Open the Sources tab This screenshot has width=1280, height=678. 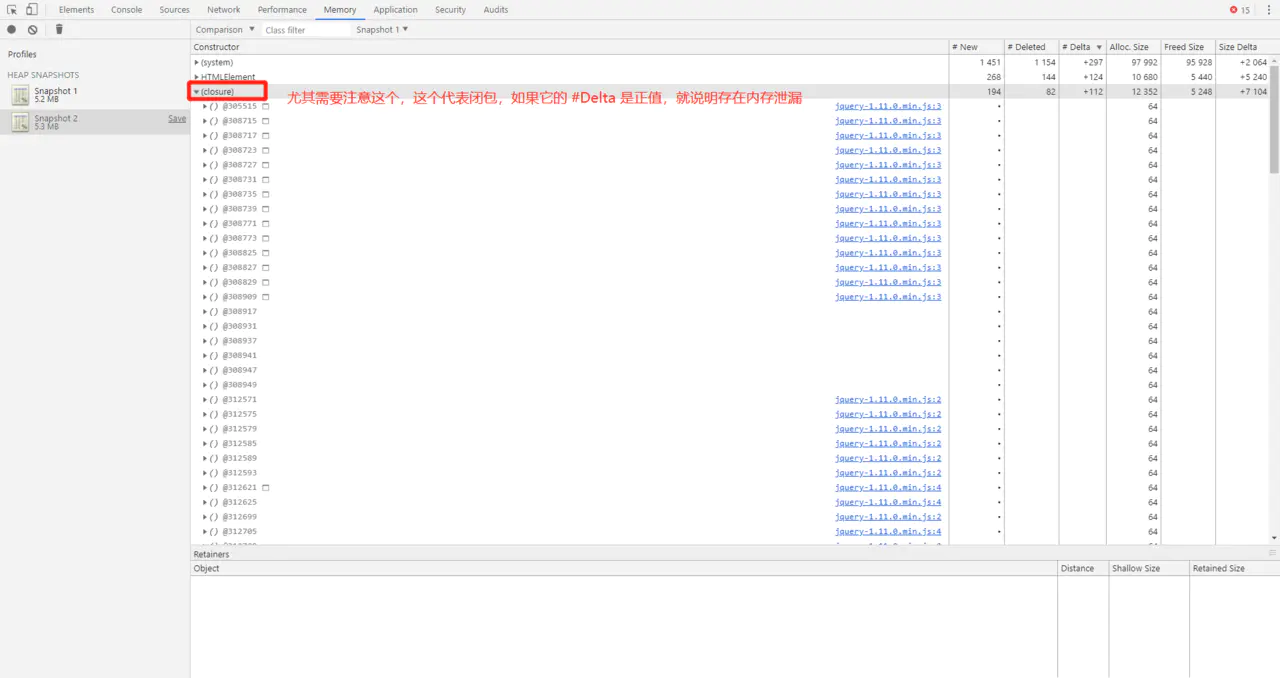click(174, 10)
